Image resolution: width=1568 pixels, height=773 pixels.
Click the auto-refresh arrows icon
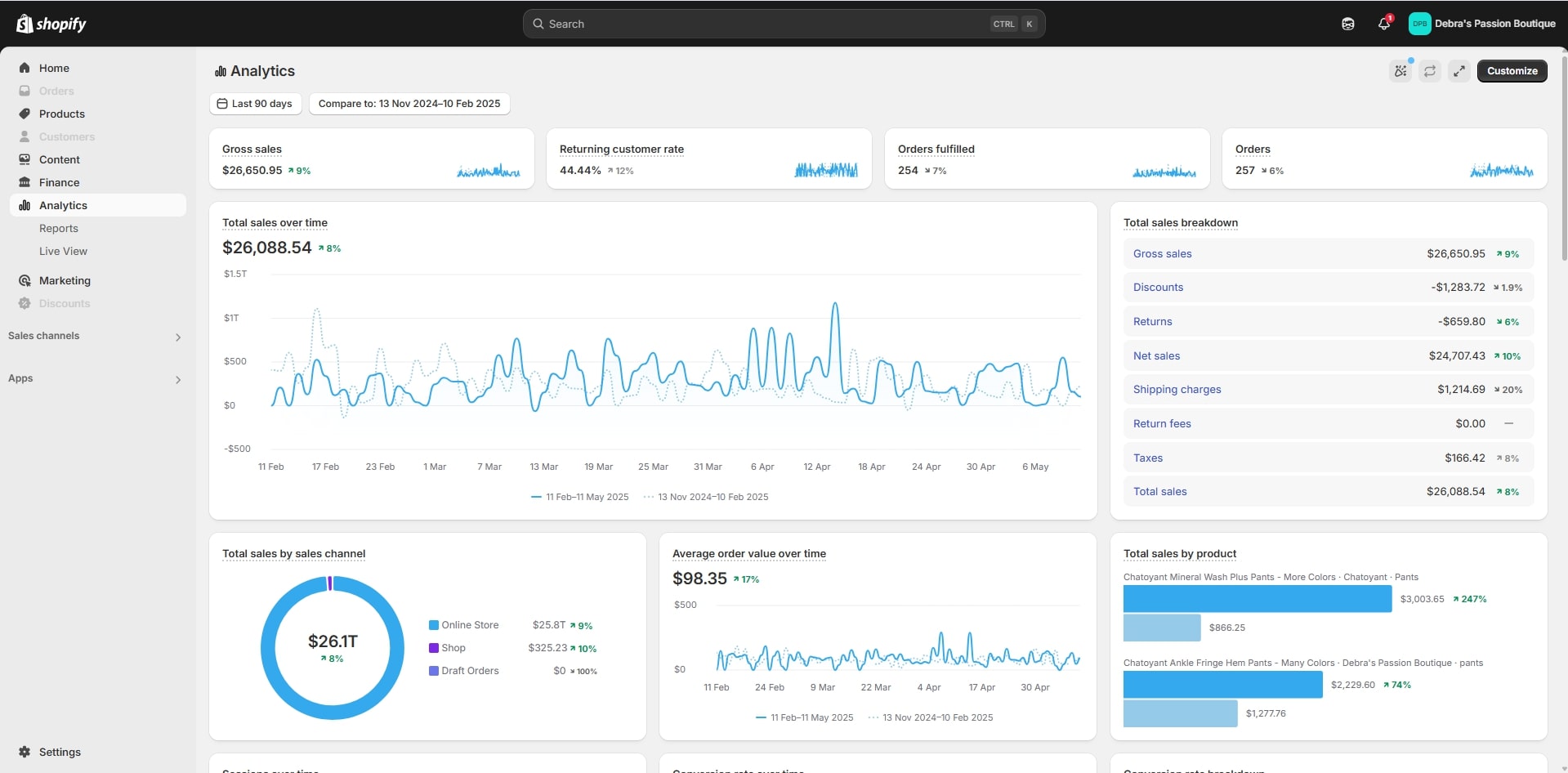coord(1429,71)
